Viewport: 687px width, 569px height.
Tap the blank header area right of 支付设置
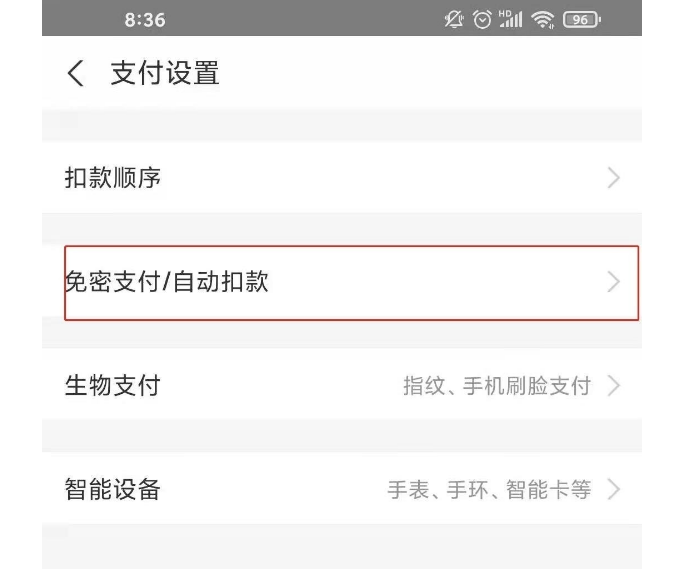pos(430,73)
